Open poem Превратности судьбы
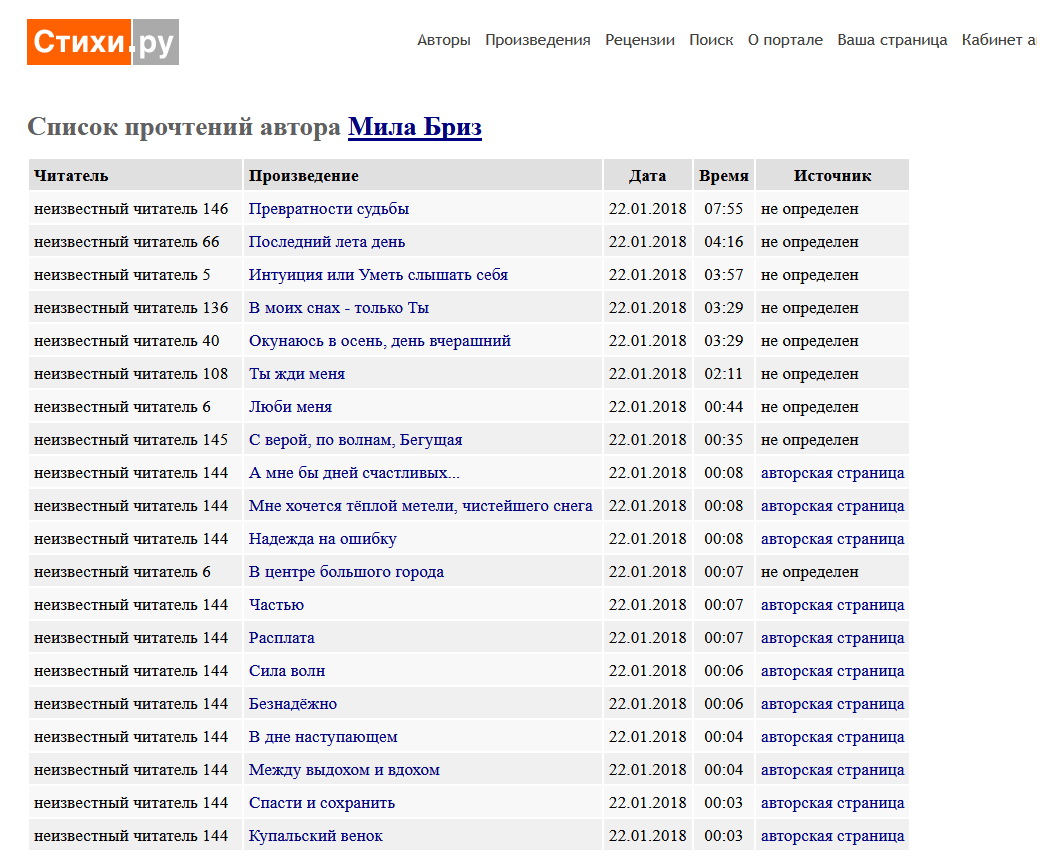Screen dimensions: 1037x856 [x=328, y=209]
